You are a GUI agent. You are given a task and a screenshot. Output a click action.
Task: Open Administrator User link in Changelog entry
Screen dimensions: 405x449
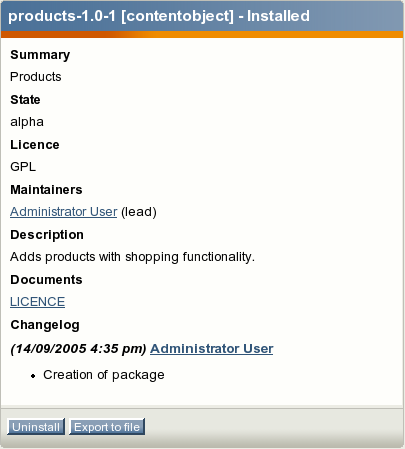pyautogui.click(x=212, y=349)
